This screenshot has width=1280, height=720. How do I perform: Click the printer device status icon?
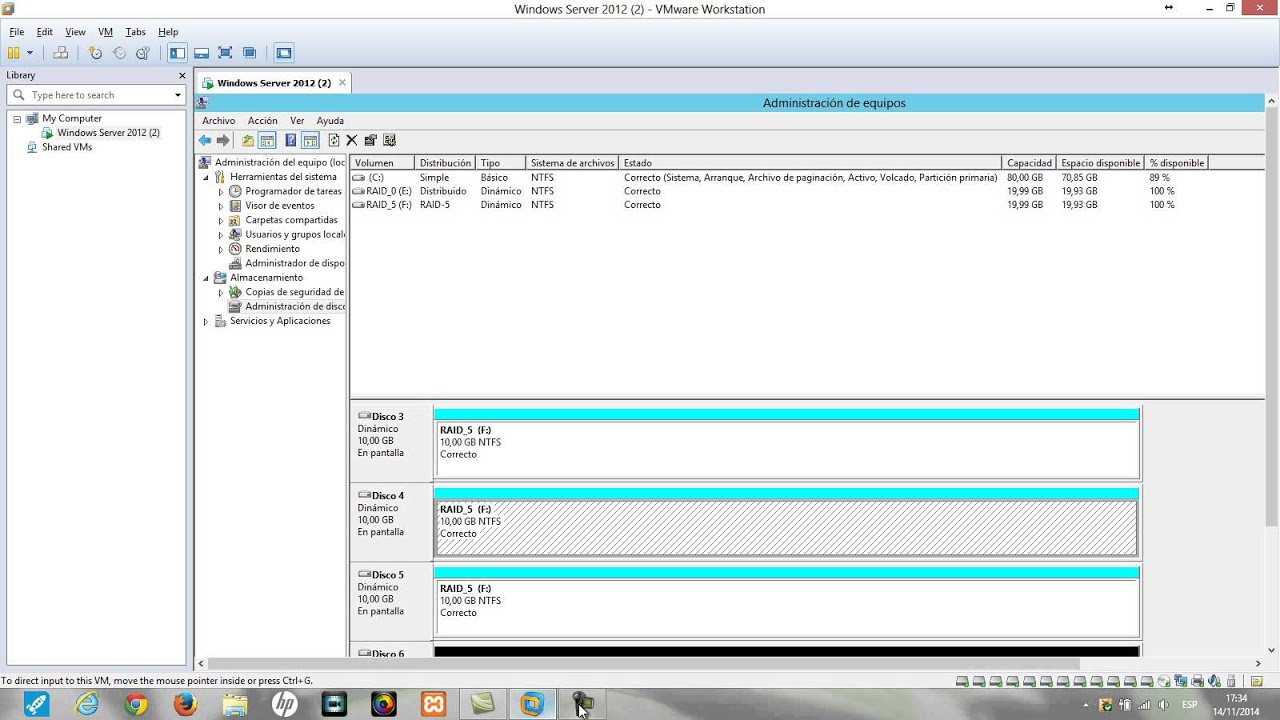tap(1197, 681)
